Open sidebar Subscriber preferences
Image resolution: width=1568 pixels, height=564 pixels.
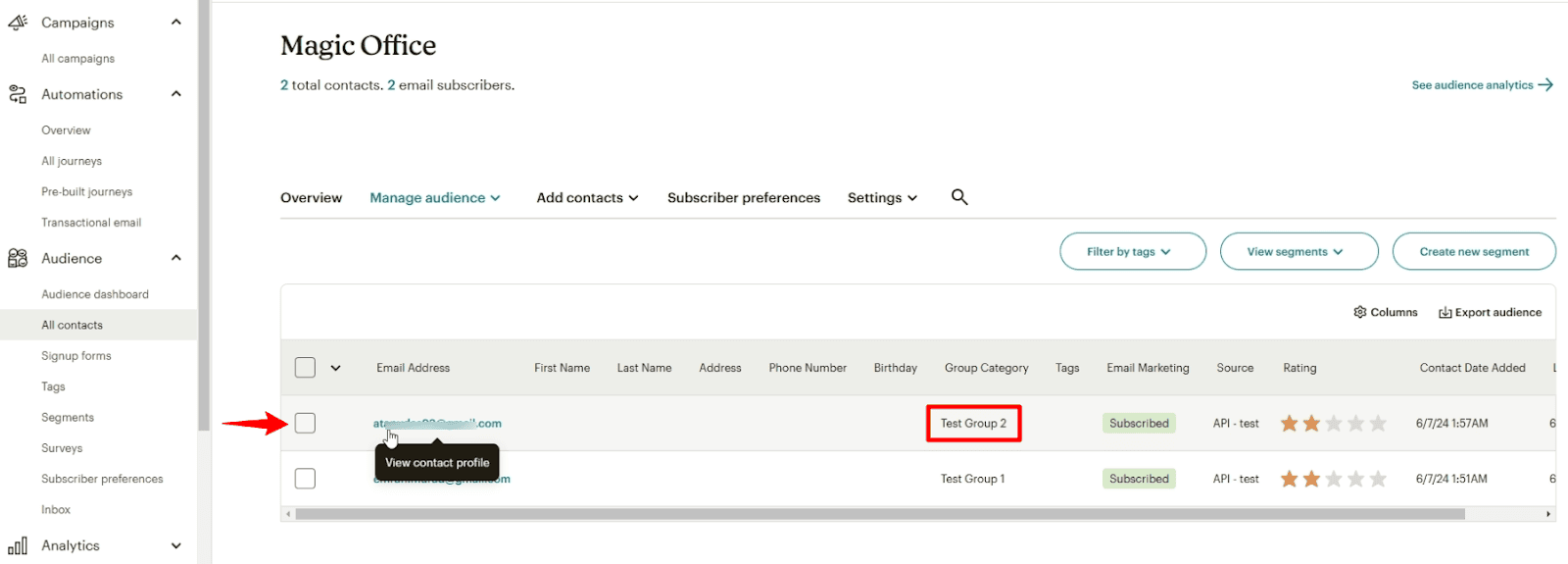[102, 479]
